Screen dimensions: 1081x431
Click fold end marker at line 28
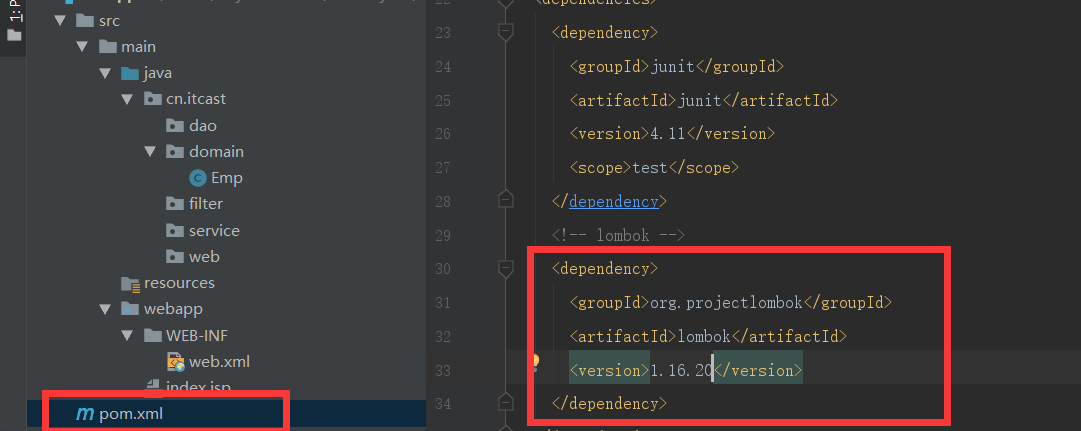tap(505, 200)
